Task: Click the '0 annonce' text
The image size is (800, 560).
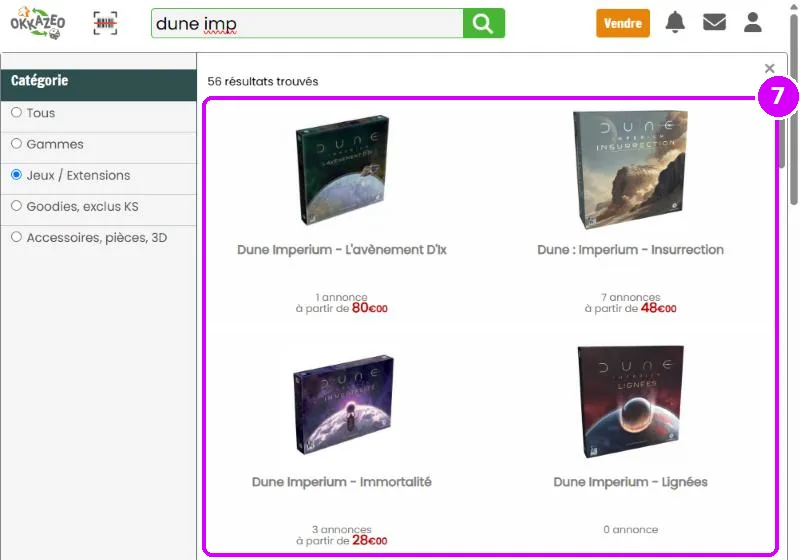Action: [x=631, y=529]
